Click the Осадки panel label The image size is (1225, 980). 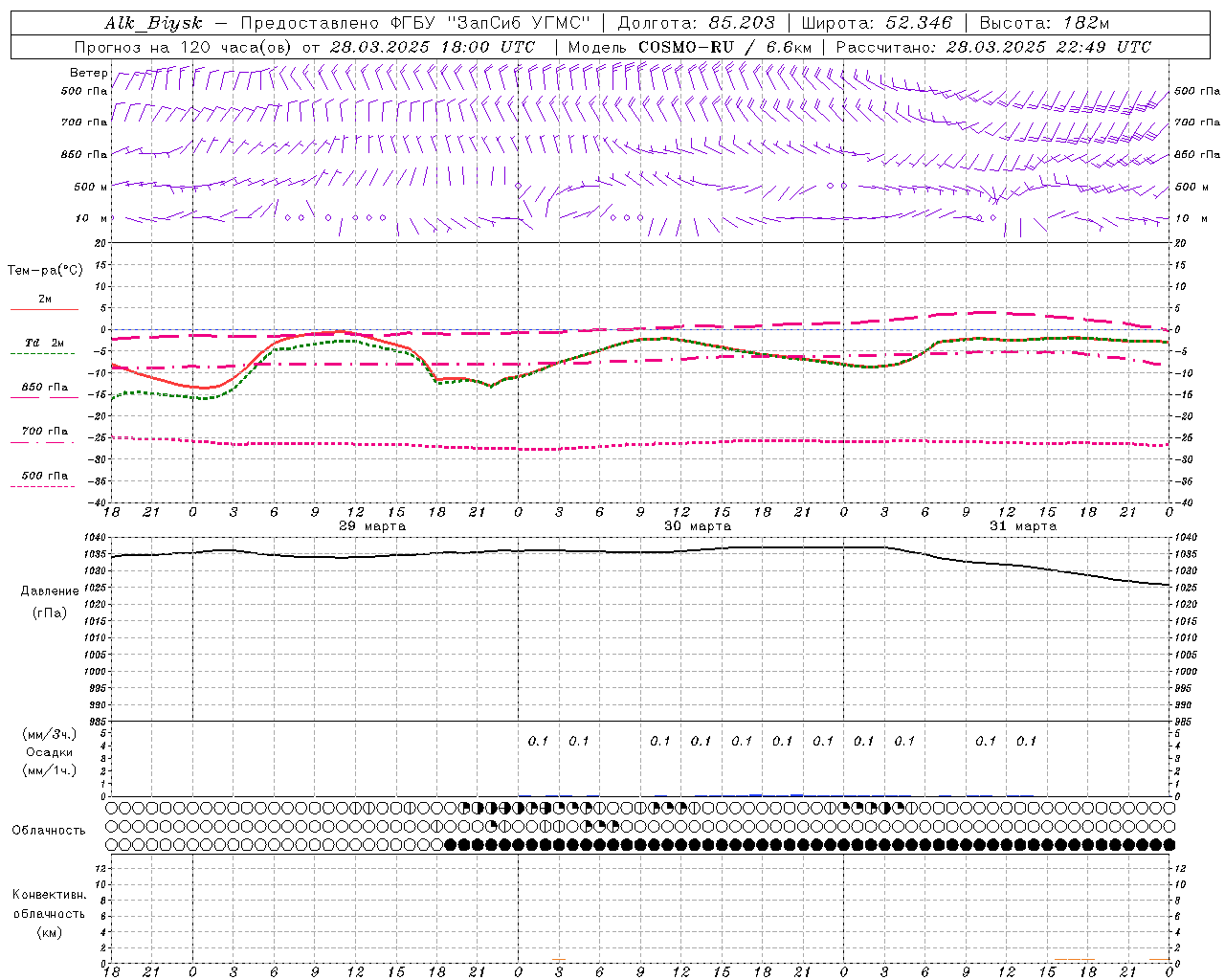50,752
